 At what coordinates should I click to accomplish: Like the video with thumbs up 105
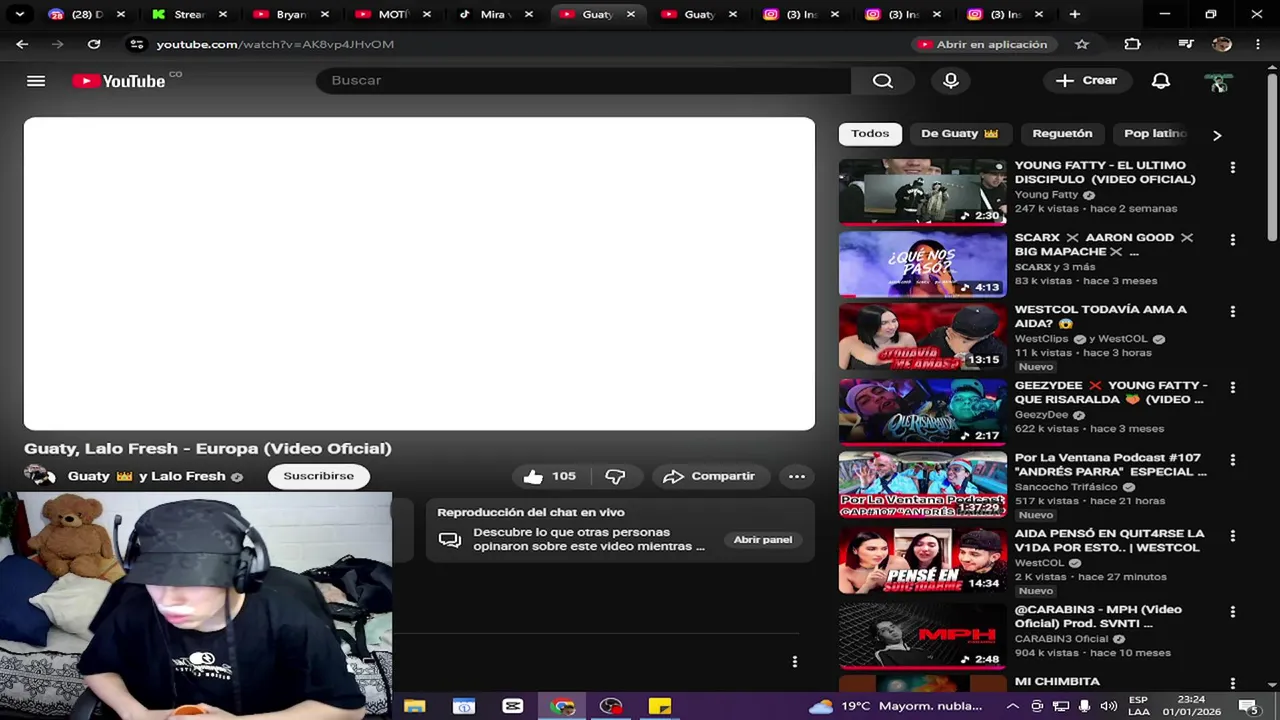tap(549, 476)
